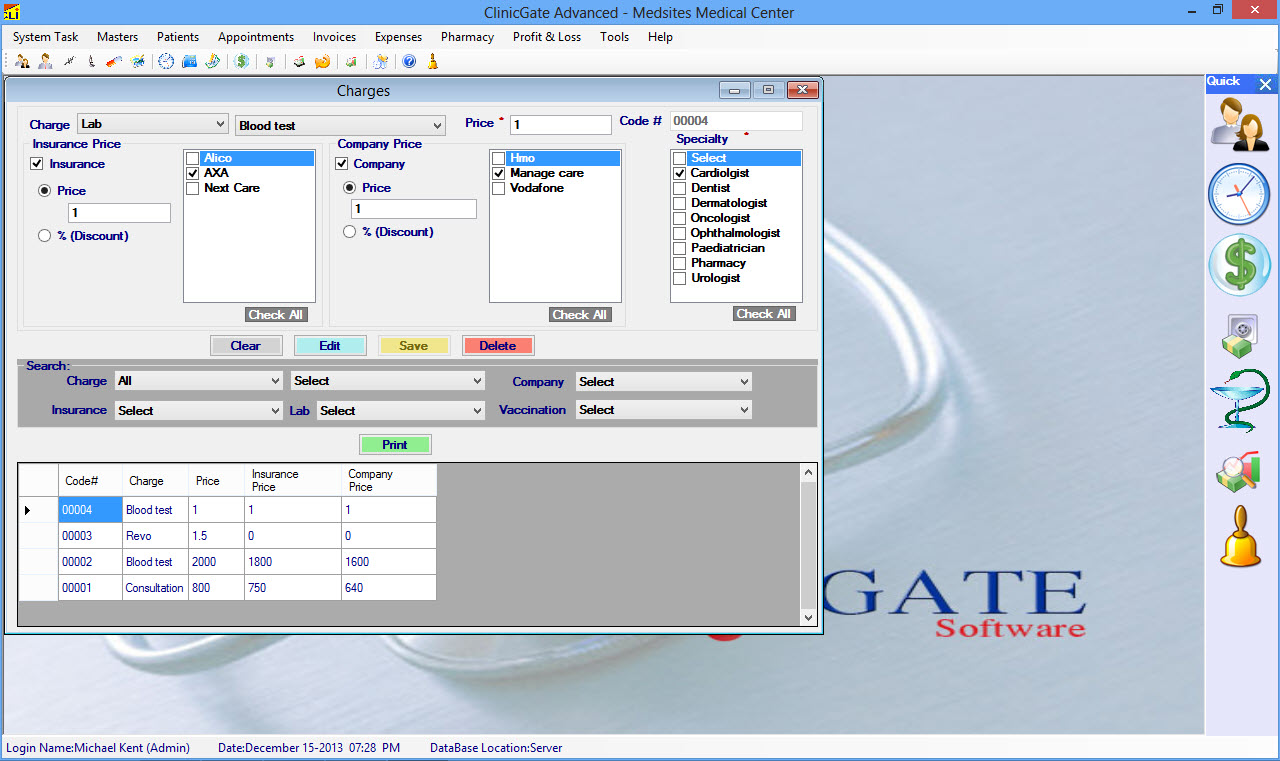
Task: Open the Pharmacy menu
Action: [x=467, y=37]
